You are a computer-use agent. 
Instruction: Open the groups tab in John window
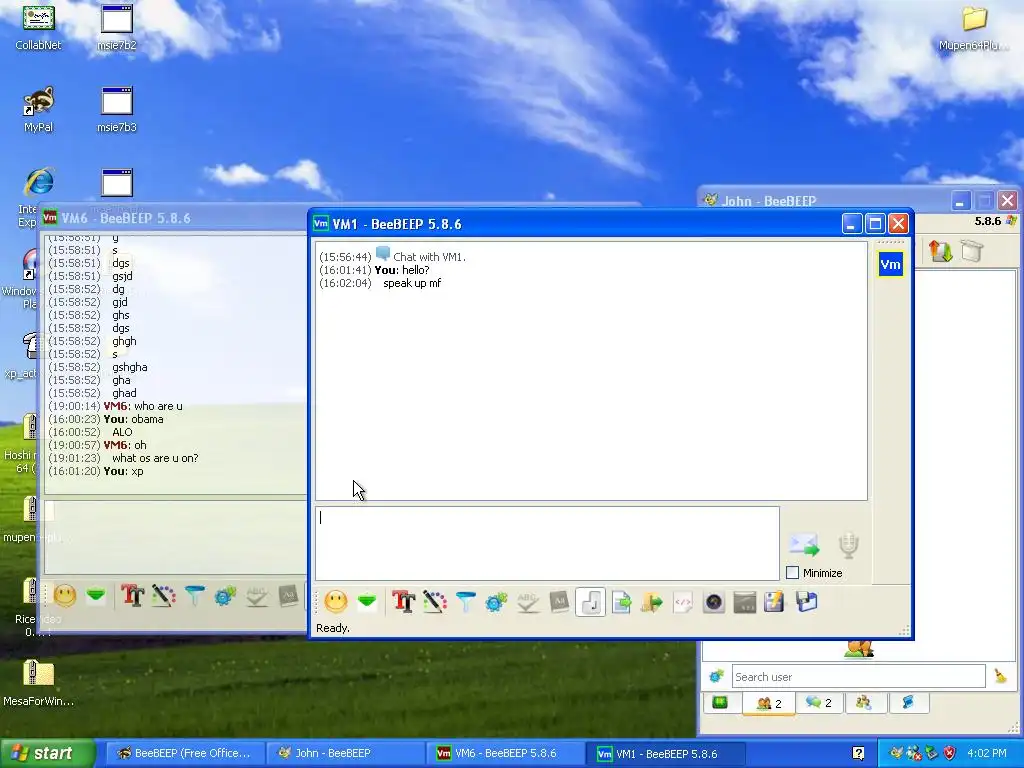click(x=864, y=703)
